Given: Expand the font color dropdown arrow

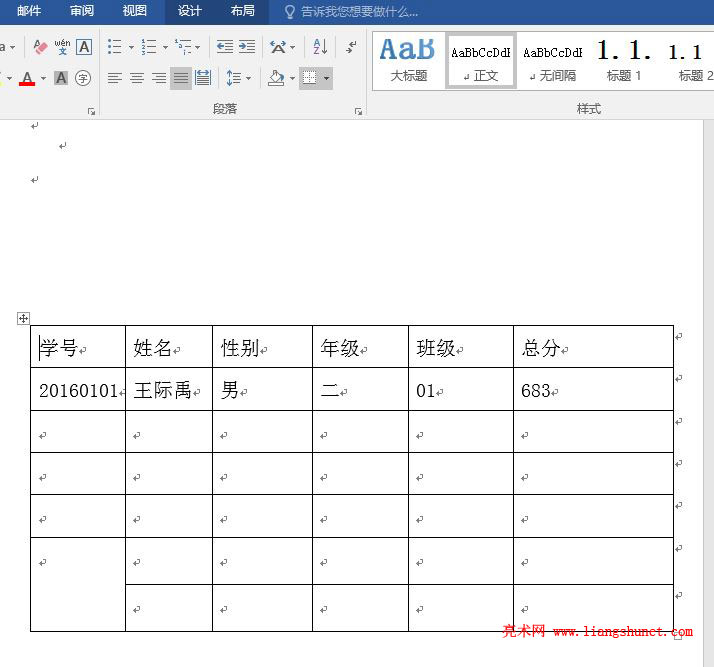Looking at the screenshot, I should point(43,79).
